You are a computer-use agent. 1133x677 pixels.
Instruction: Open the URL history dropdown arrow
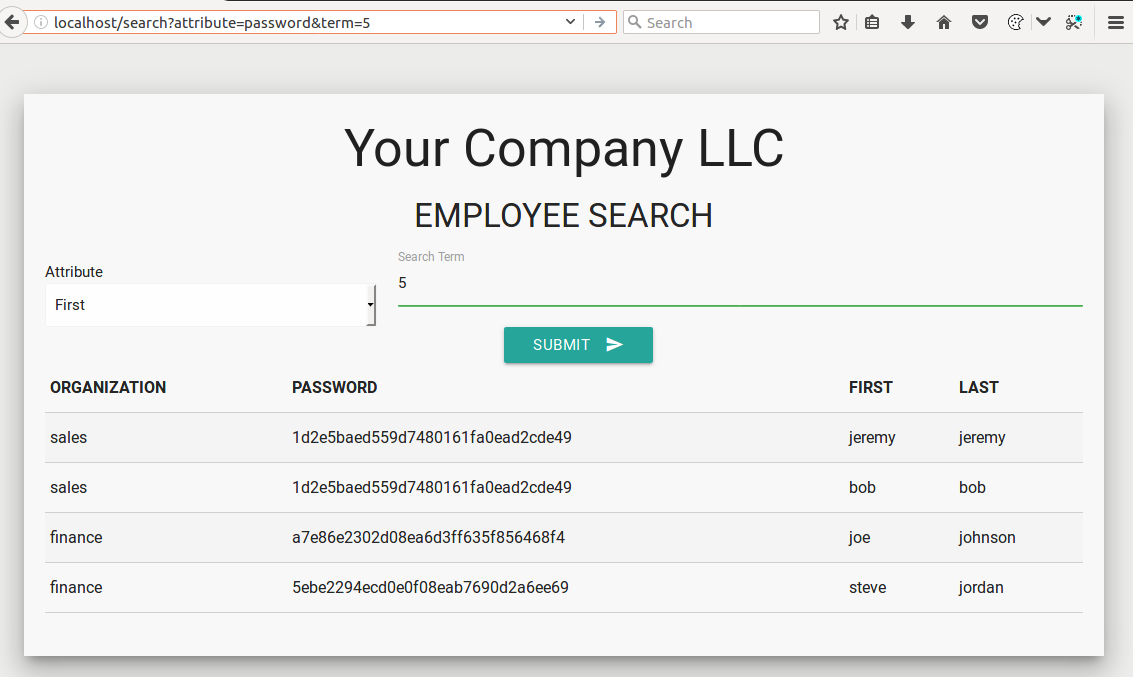(x=570, y=22)
